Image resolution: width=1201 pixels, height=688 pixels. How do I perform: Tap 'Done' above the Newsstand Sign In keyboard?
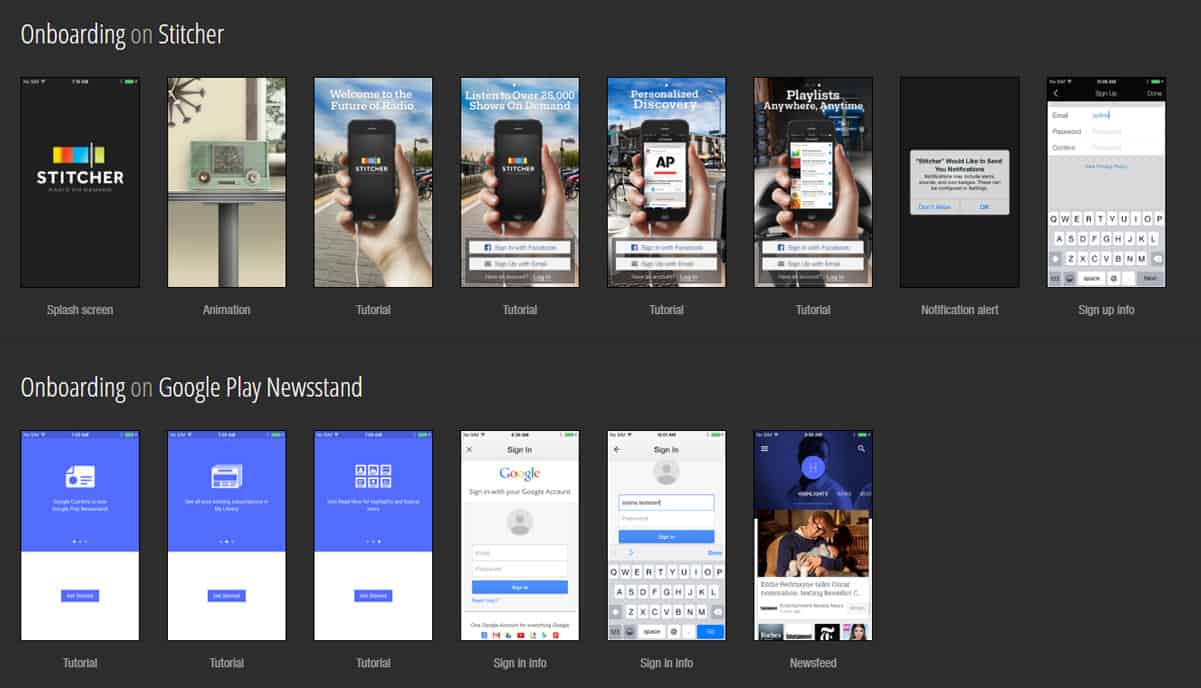coord(714,553)
